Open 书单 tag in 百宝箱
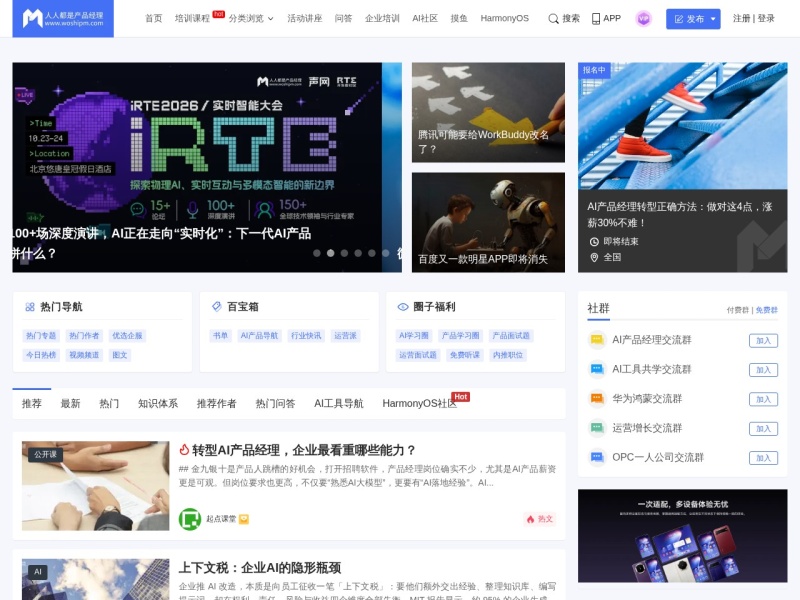The image size is (800, 600). click(x=220, y=336)
